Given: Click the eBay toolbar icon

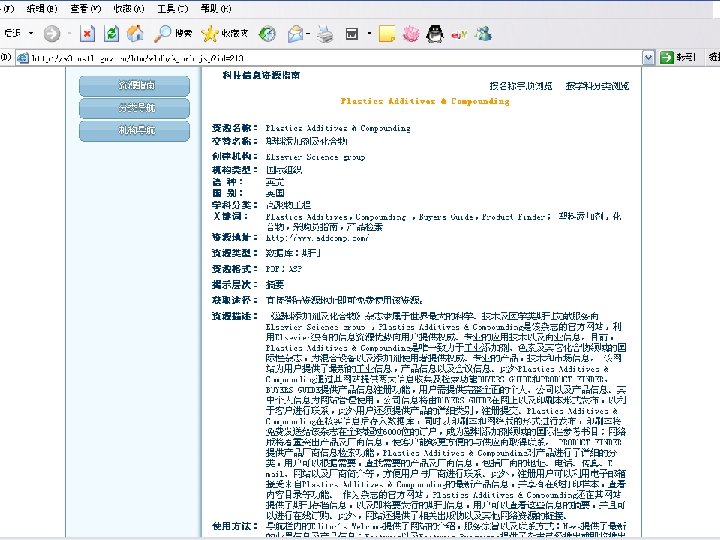Looking at the screenshot, I should coord(459,34).
